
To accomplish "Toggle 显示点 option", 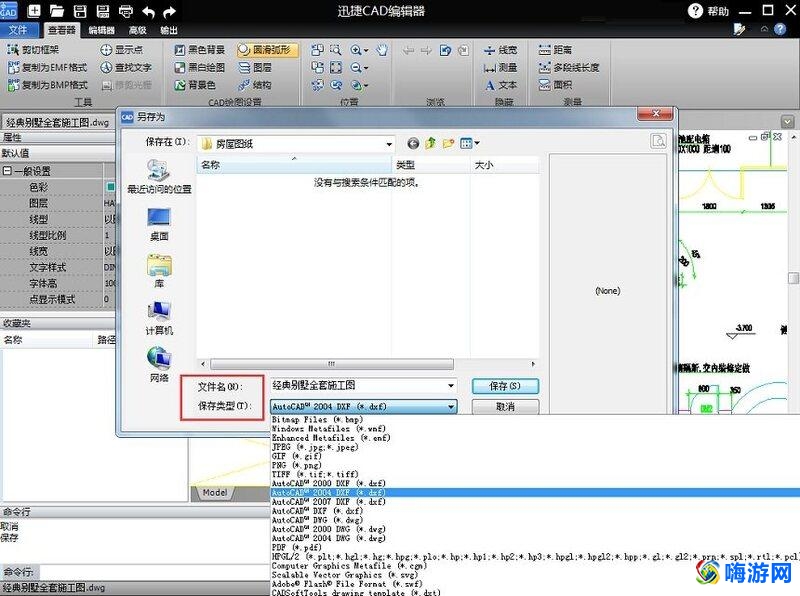I will (121, 49).
